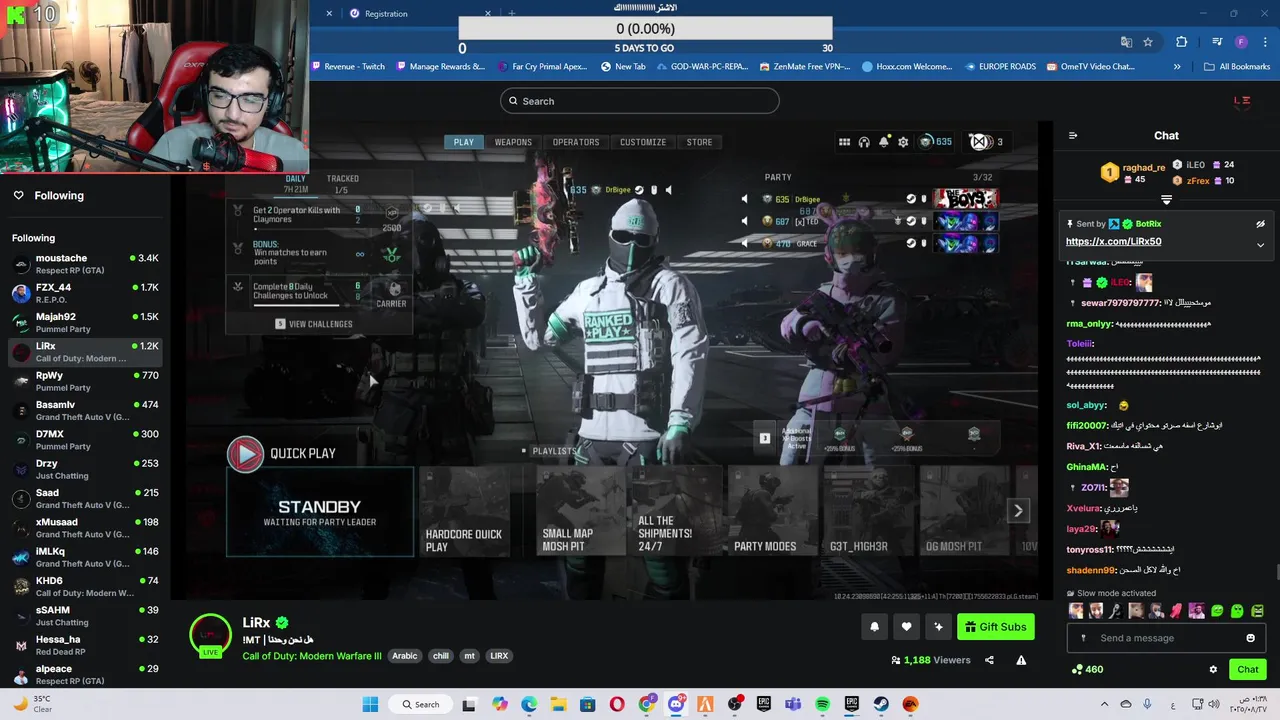The image size is (1280, 720).
Task: Open Chrome media control icon
Action: [1217, 42]
